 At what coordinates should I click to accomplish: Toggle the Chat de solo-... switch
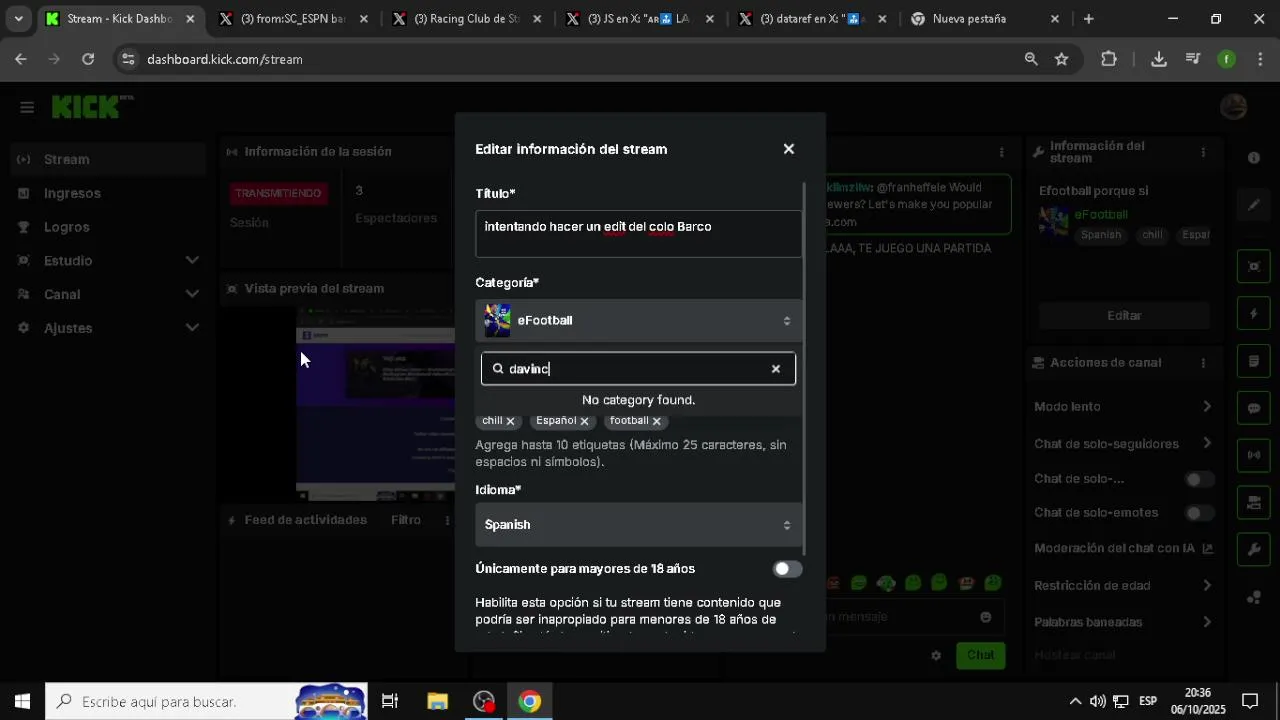pyautogui.click(x=1199, y=480)
